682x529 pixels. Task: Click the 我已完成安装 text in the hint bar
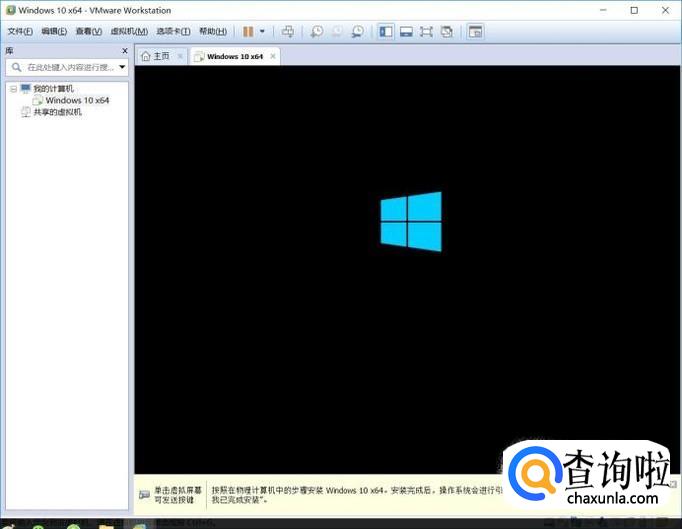(x=237, y=500)
